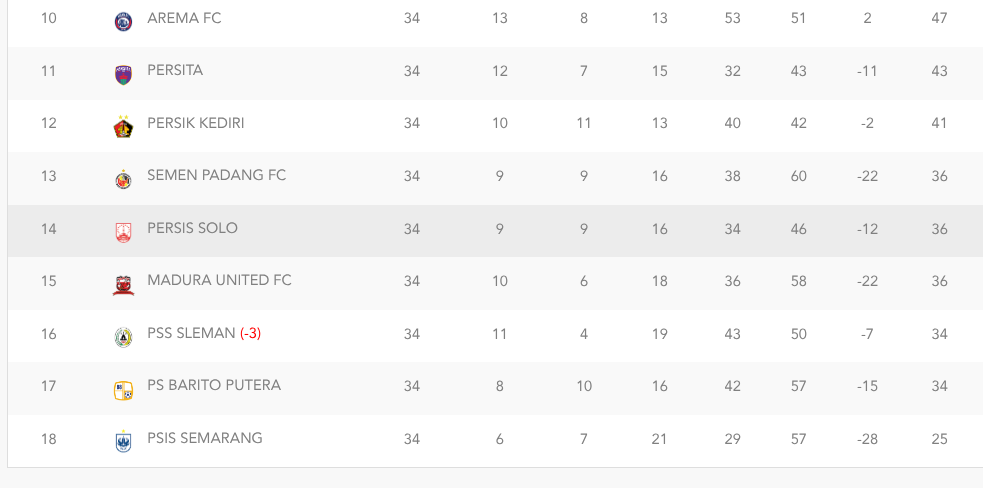This screenshot has width=983, height=488.
Task: Click the Semen Padang FC logo
Action: point(124,179)
